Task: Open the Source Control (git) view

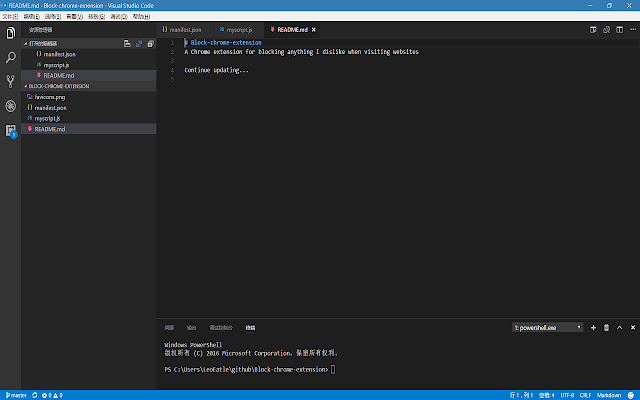Action: pos(11,82)
